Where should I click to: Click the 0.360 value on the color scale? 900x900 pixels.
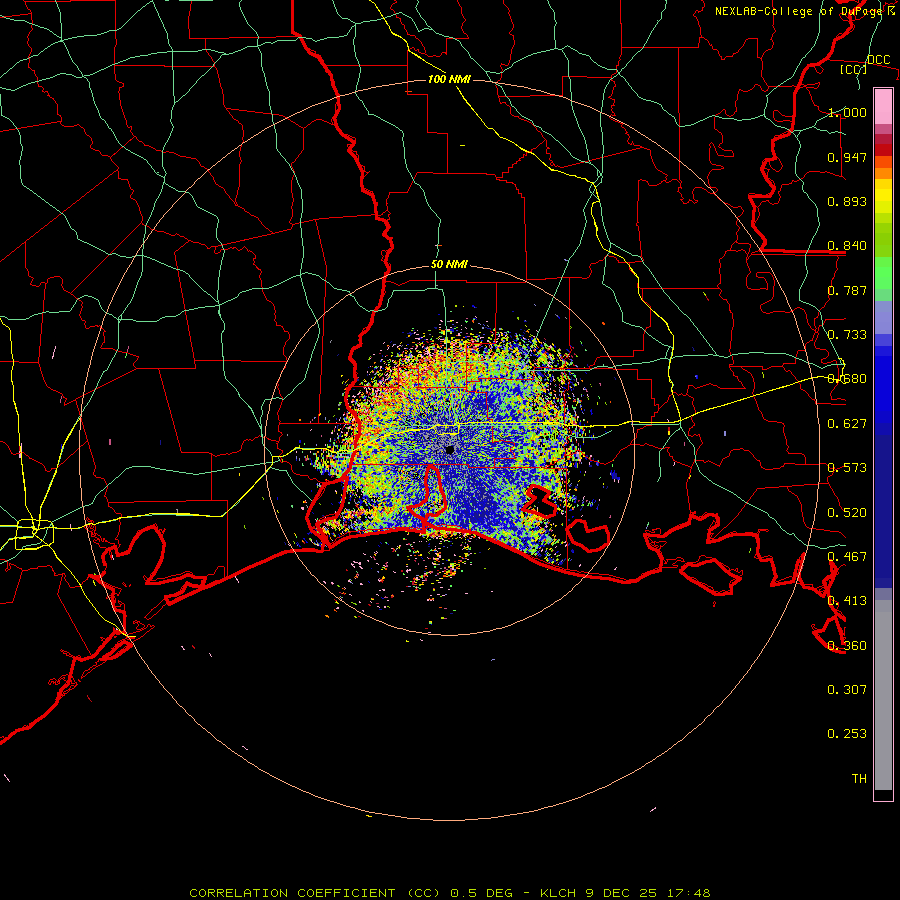(x=847, y=646)
